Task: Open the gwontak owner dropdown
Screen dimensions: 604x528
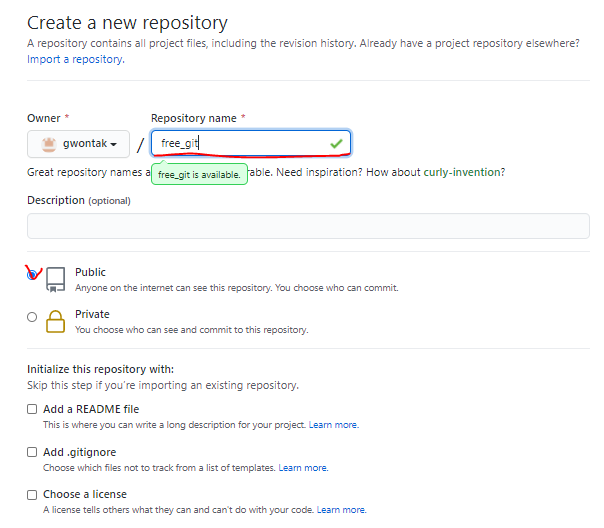Action: [x=78, y=144]
